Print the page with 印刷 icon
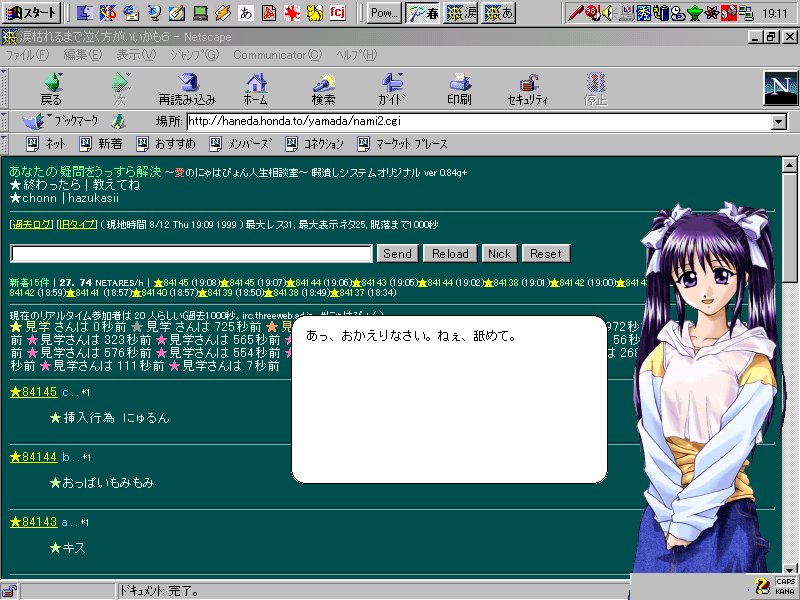 [x=459, y=89]
